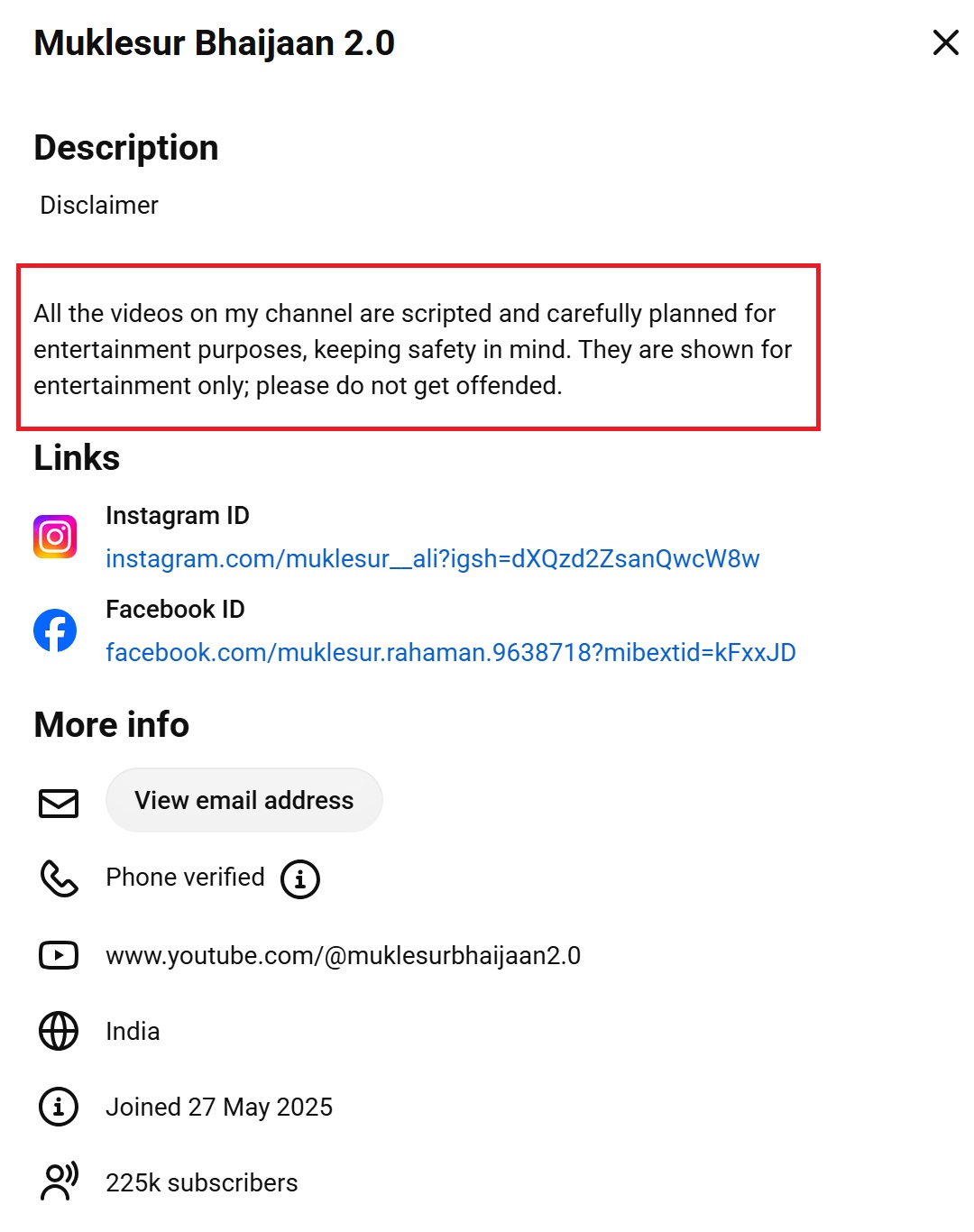Click the envelope email icon

tap(59, 802)
